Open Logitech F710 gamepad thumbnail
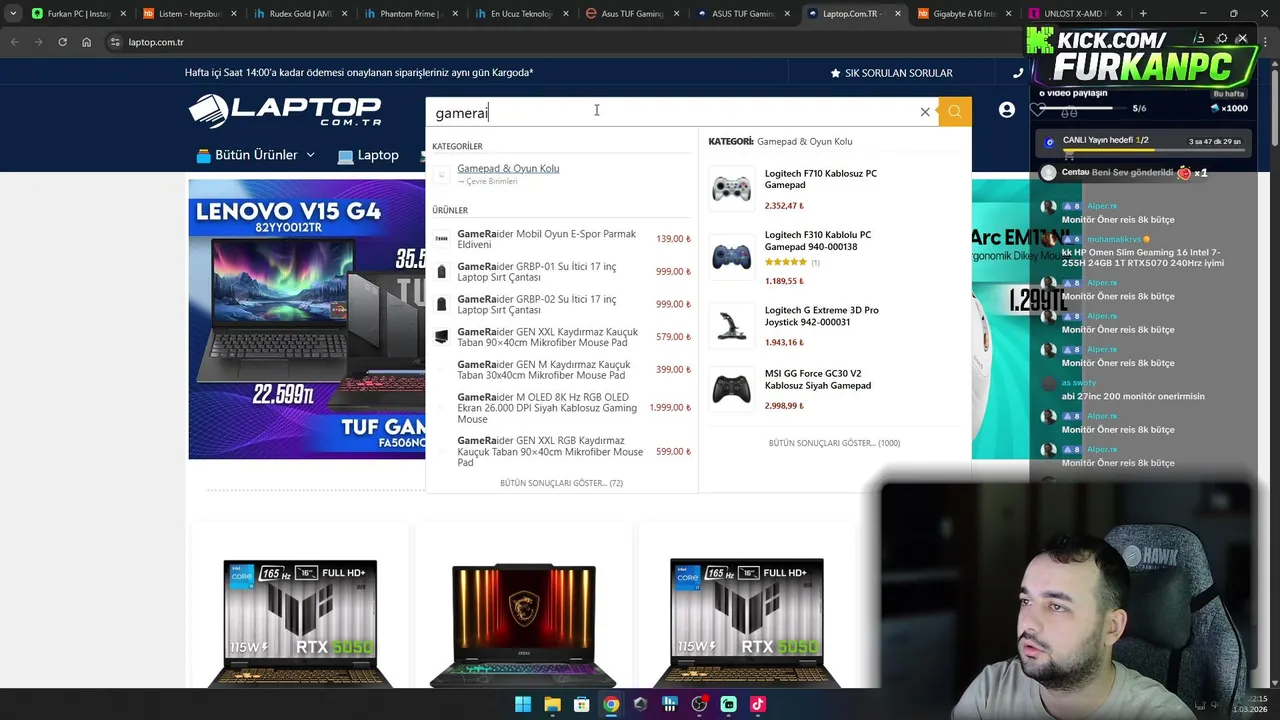This screenshot has width=1280, height=720. 731,188
